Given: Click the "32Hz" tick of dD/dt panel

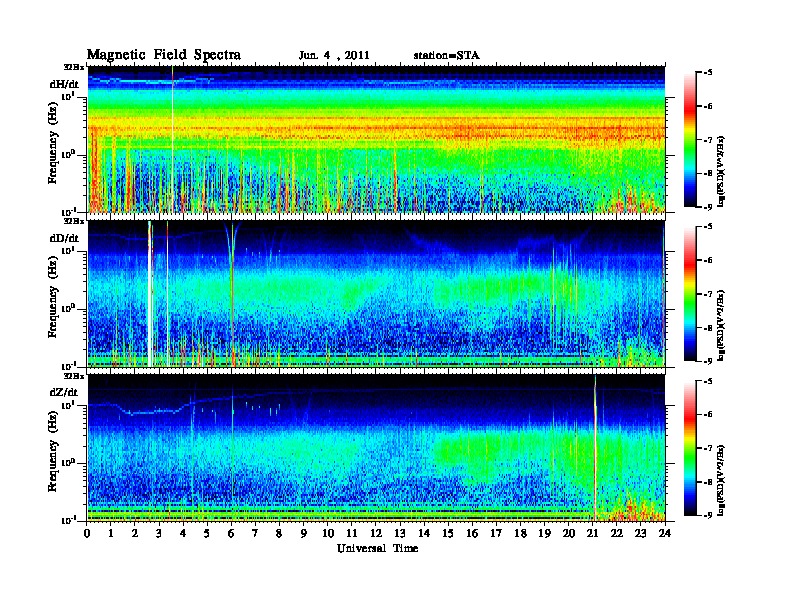Looking at the screenshot, I should [73, 221].
